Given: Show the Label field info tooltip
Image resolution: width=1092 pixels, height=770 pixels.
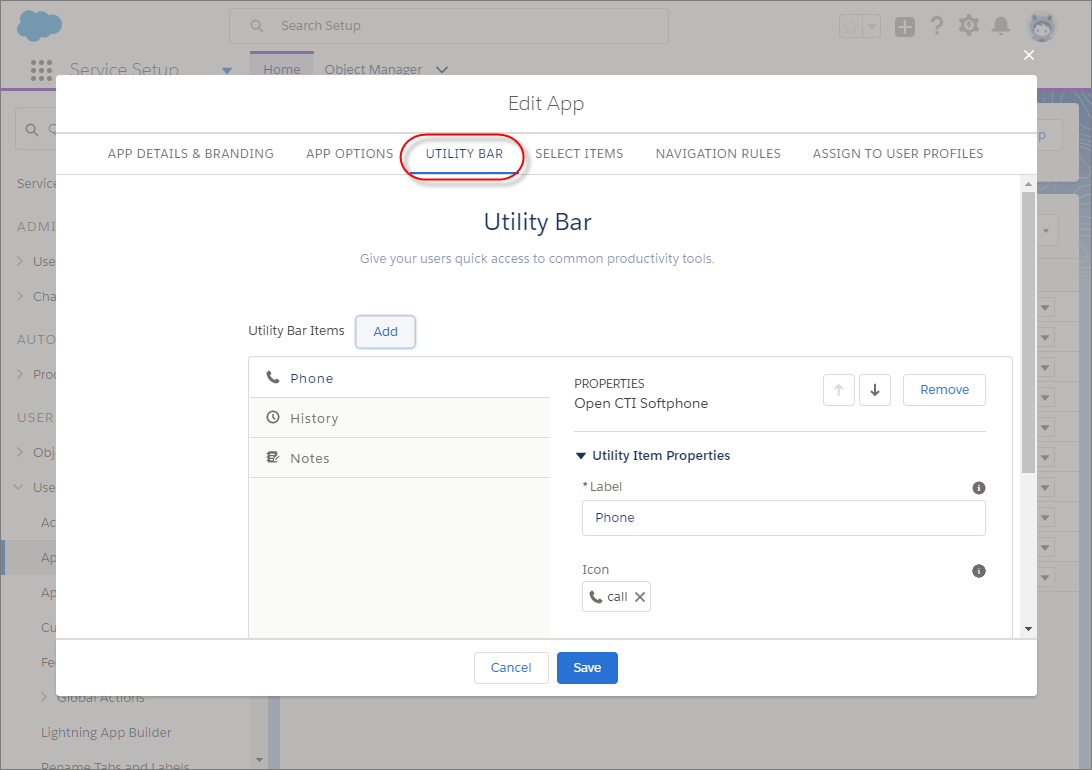Looking at the screenshot, I should [x=978, y=488].
